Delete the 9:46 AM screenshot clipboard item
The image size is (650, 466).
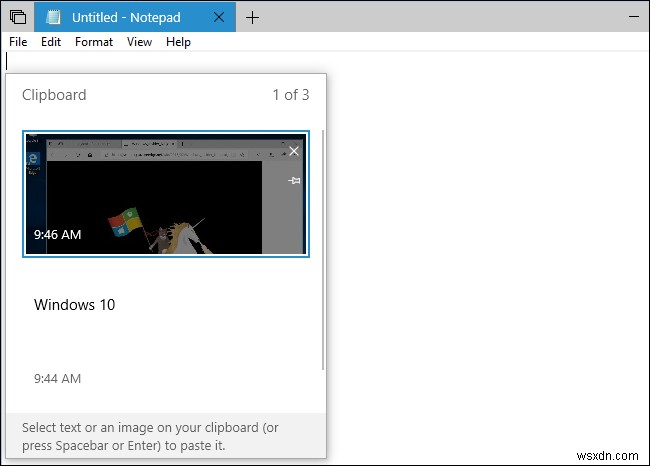294,151
